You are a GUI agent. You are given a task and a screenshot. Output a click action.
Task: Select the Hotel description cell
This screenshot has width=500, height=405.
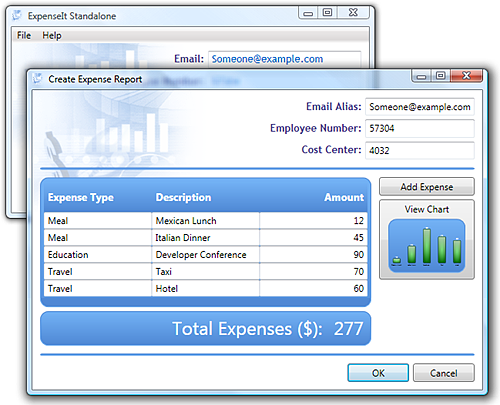[205, 289]
